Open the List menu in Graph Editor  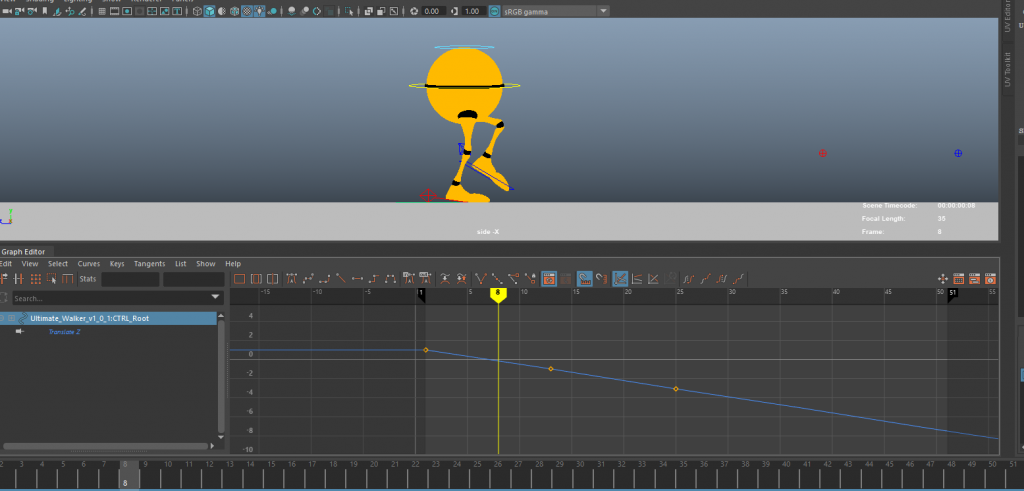pos(181,264)
